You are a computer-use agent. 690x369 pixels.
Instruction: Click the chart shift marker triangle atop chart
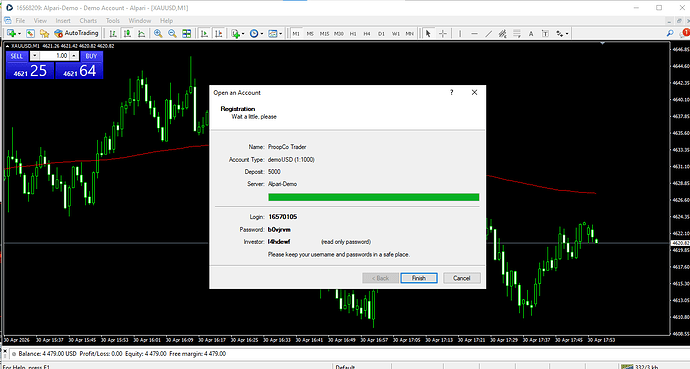[x=602, y=43]
